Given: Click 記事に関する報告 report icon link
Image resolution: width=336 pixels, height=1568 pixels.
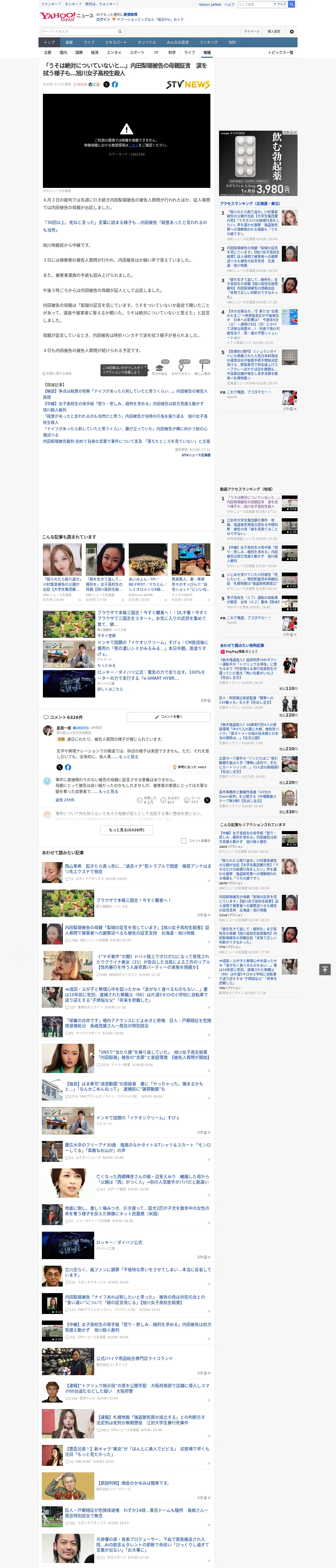Looking at the screenshot, I should coord(57,373).
